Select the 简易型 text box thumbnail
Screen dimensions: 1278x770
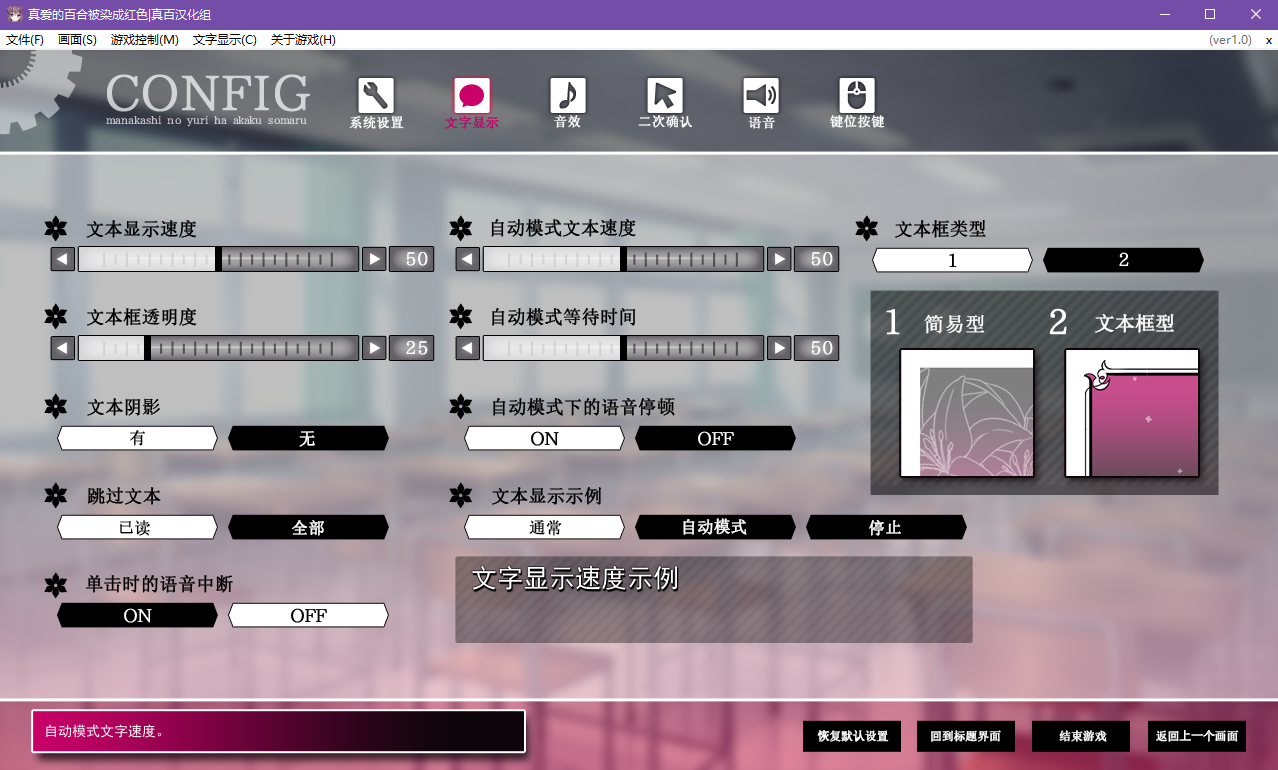tap(967, 413)
